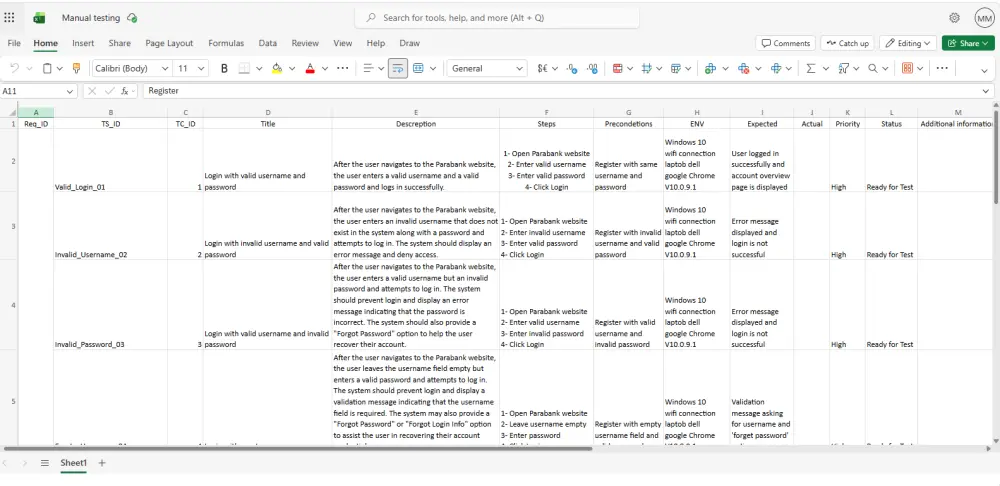
Task: Switch to the Page Layout tab
Action: click(169, 43)
